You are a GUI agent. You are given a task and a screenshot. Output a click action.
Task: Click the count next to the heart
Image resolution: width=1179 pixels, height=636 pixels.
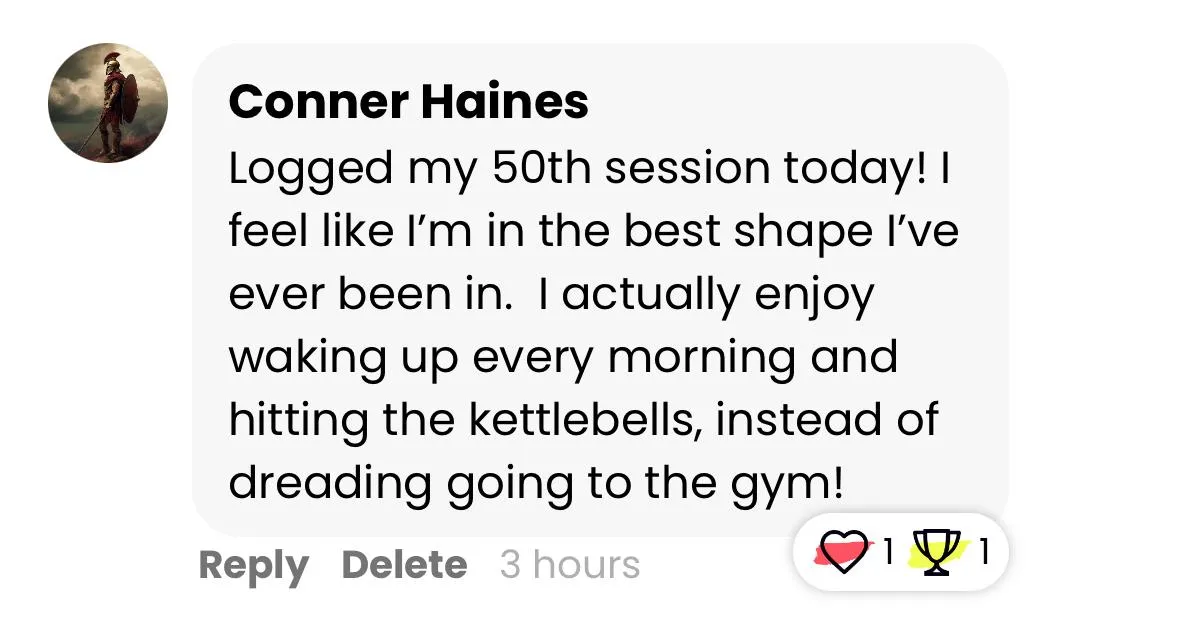pyautogui.click(x=888, y=552)
